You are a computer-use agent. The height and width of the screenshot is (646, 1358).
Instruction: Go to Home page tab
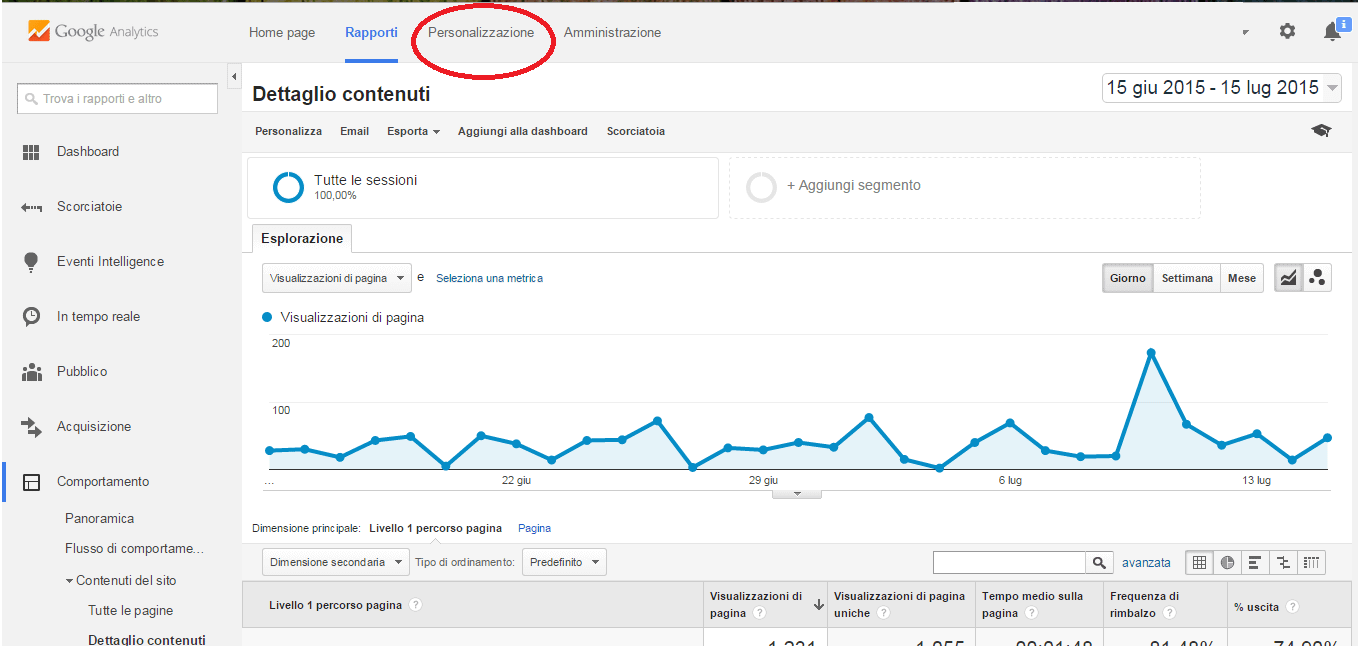(x=282, y=32)
